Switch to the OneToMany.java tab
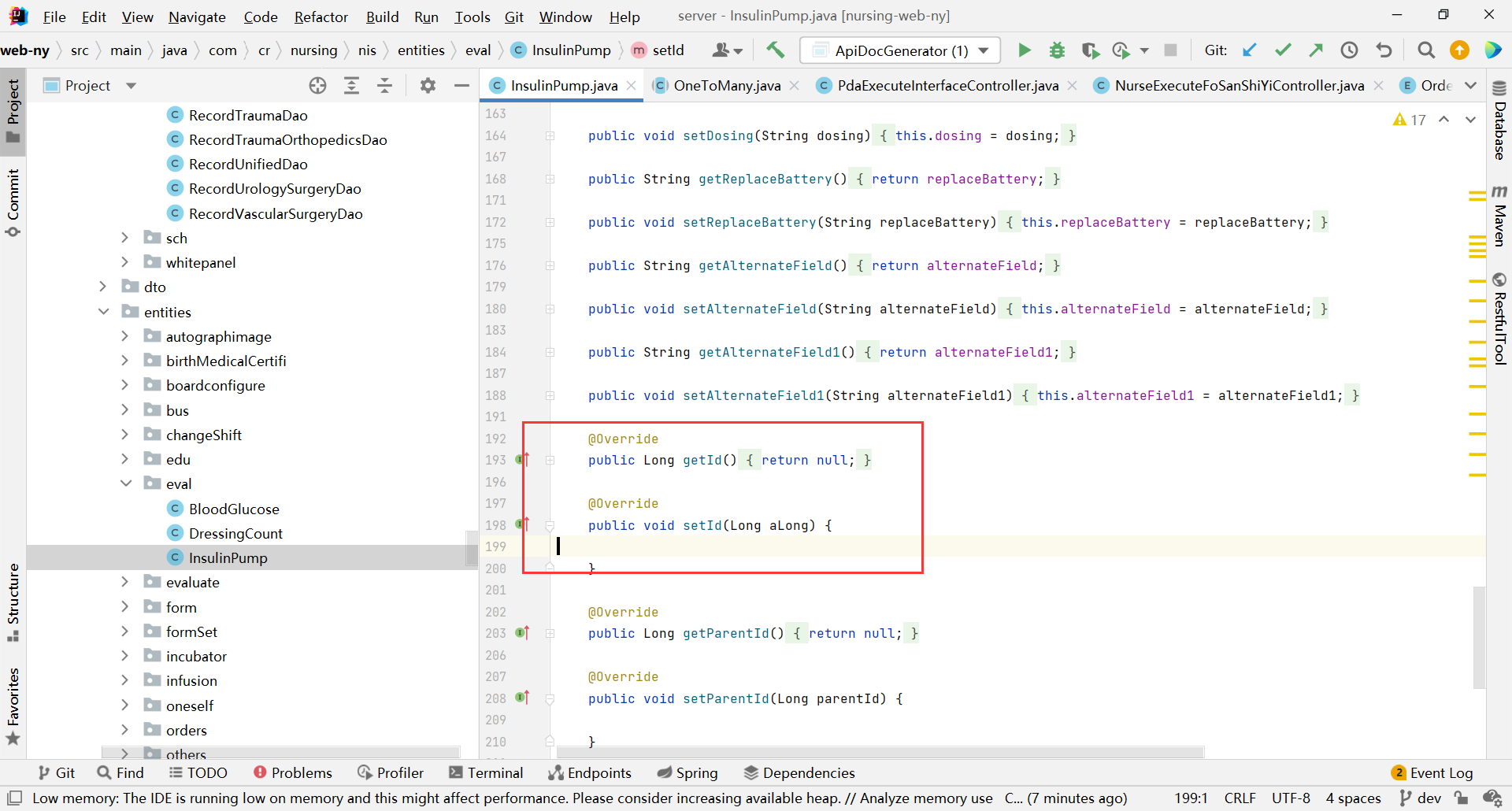This screenshot has height=811, width=1512. tap(726, 86)
